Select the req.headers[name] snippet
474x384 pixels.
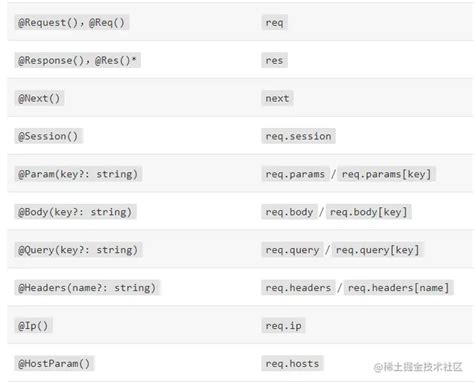[x=398, y=288]
